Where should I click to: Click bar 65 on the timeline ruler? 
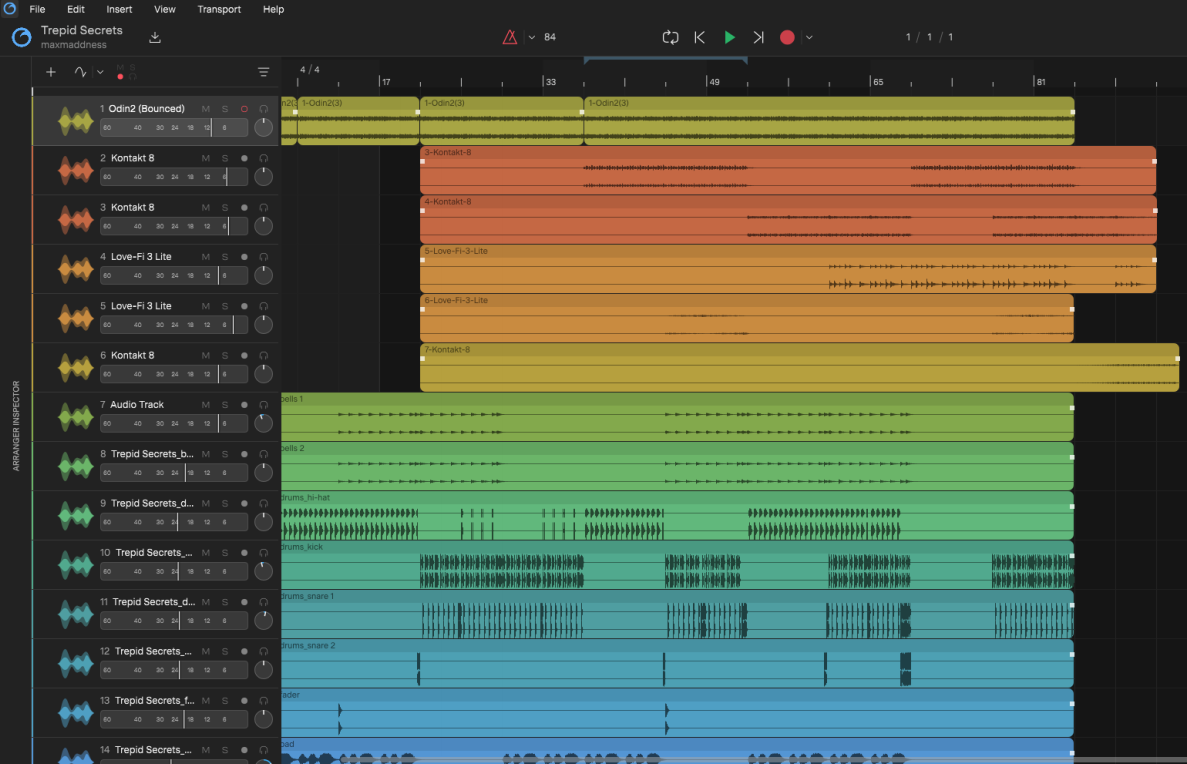[877, 82]
